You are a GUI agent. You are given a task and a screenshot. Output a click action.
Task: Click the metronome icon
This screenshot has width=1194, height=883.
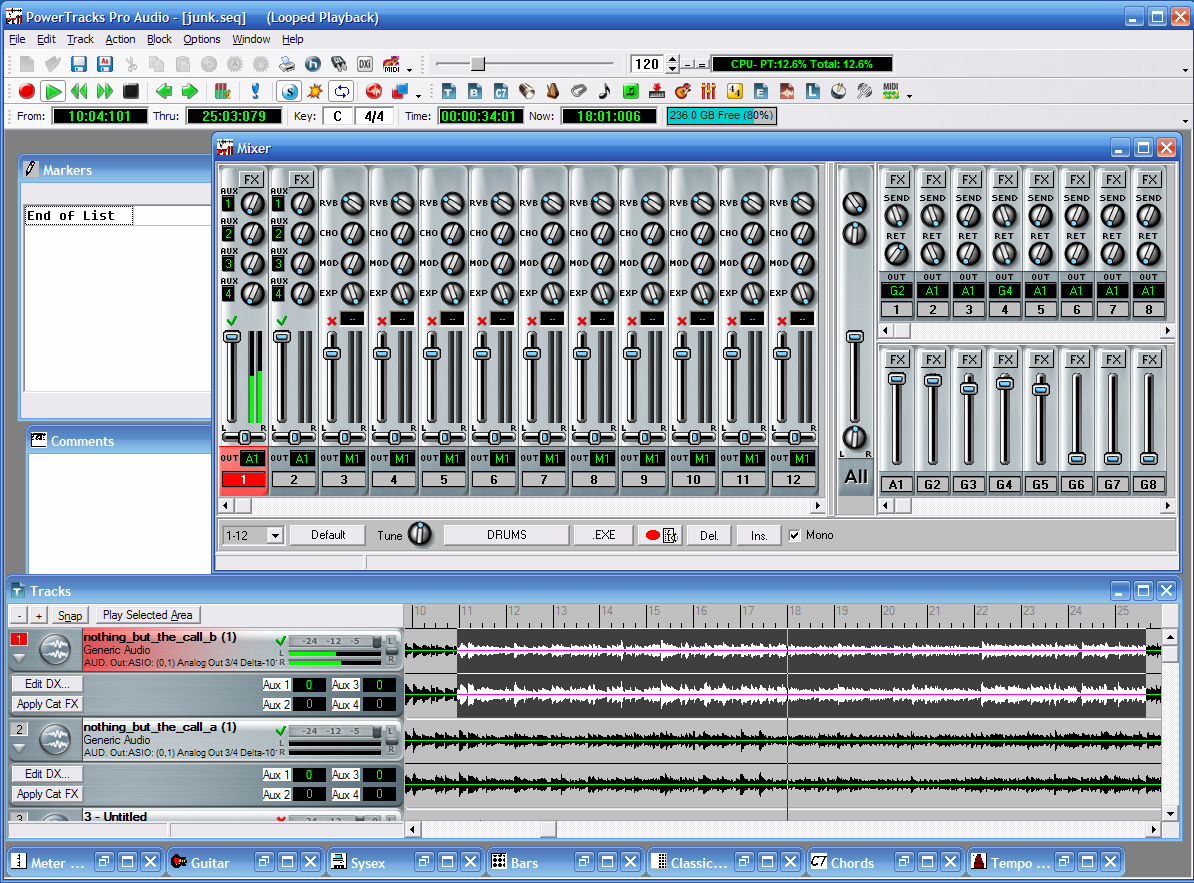pyautogui.click(x=553, y=91)
